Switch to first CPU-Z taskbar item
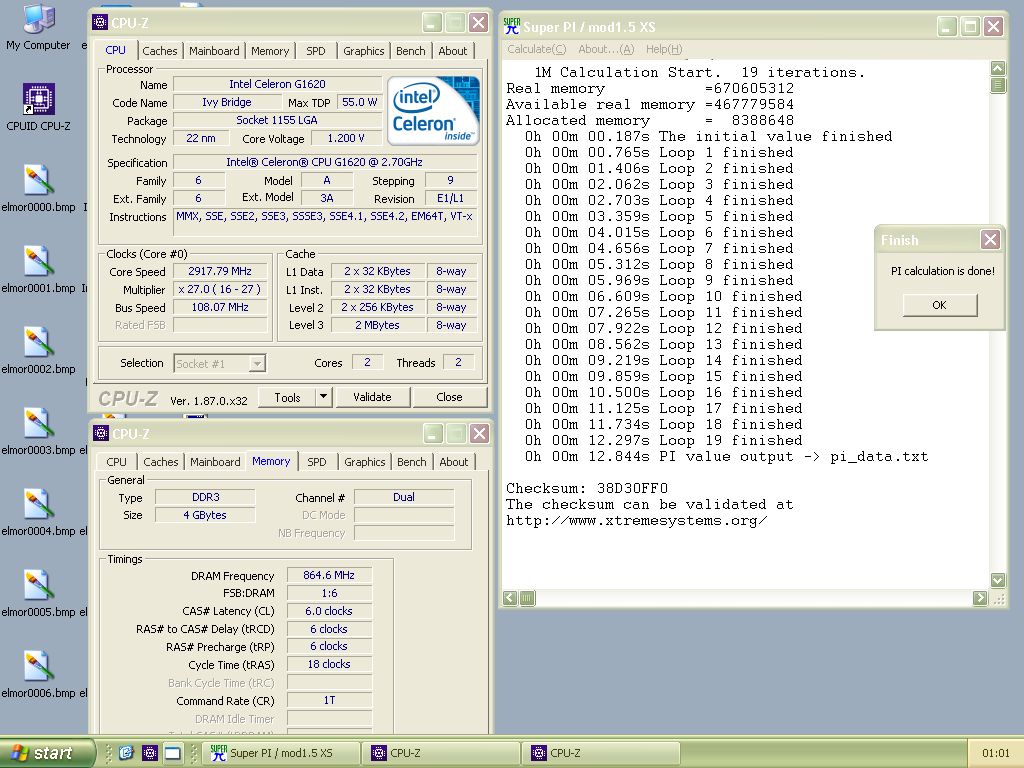 pos(442,753)
